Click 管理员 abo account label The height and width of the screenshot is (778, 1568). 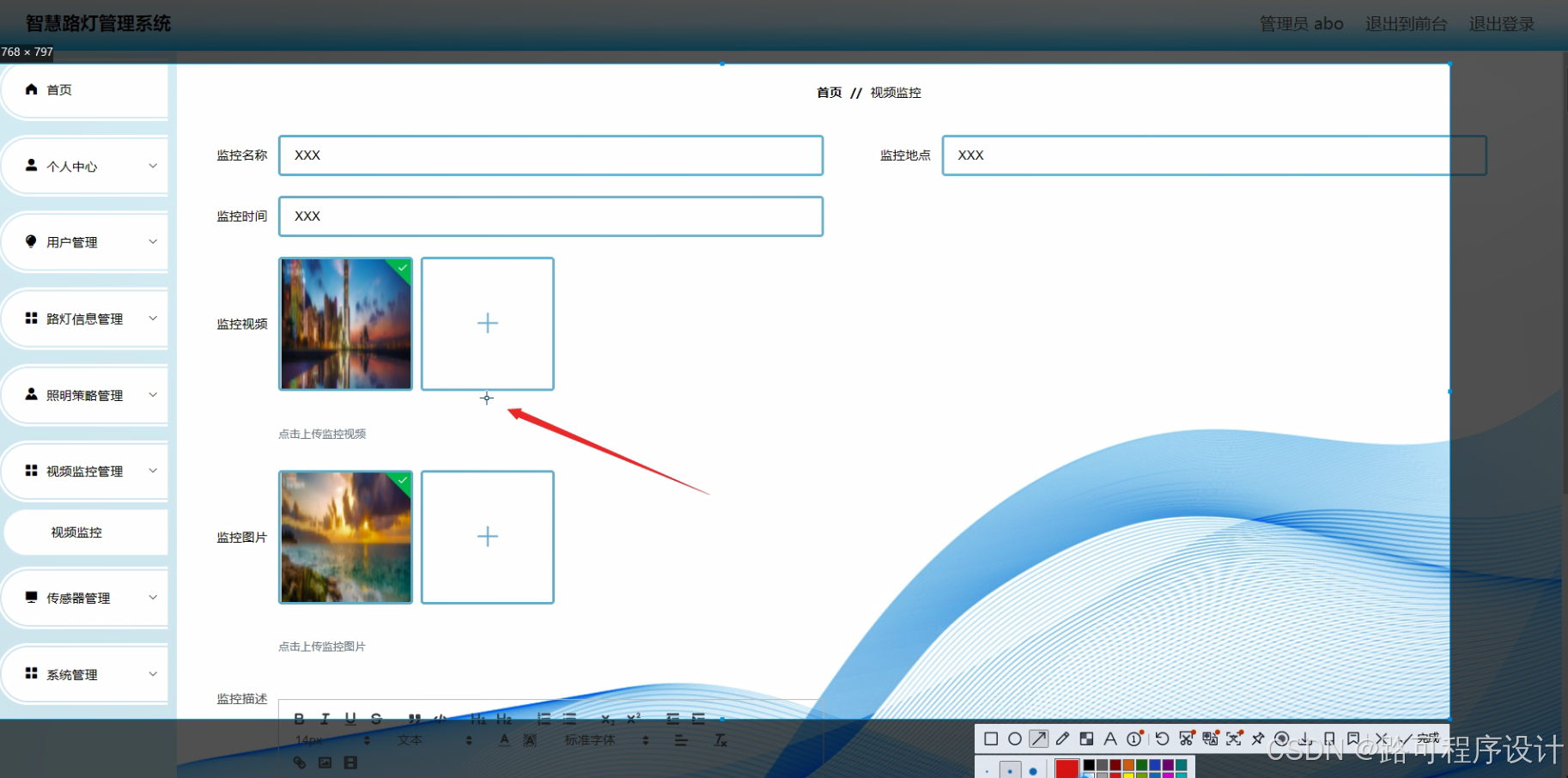click(1301, 24)
